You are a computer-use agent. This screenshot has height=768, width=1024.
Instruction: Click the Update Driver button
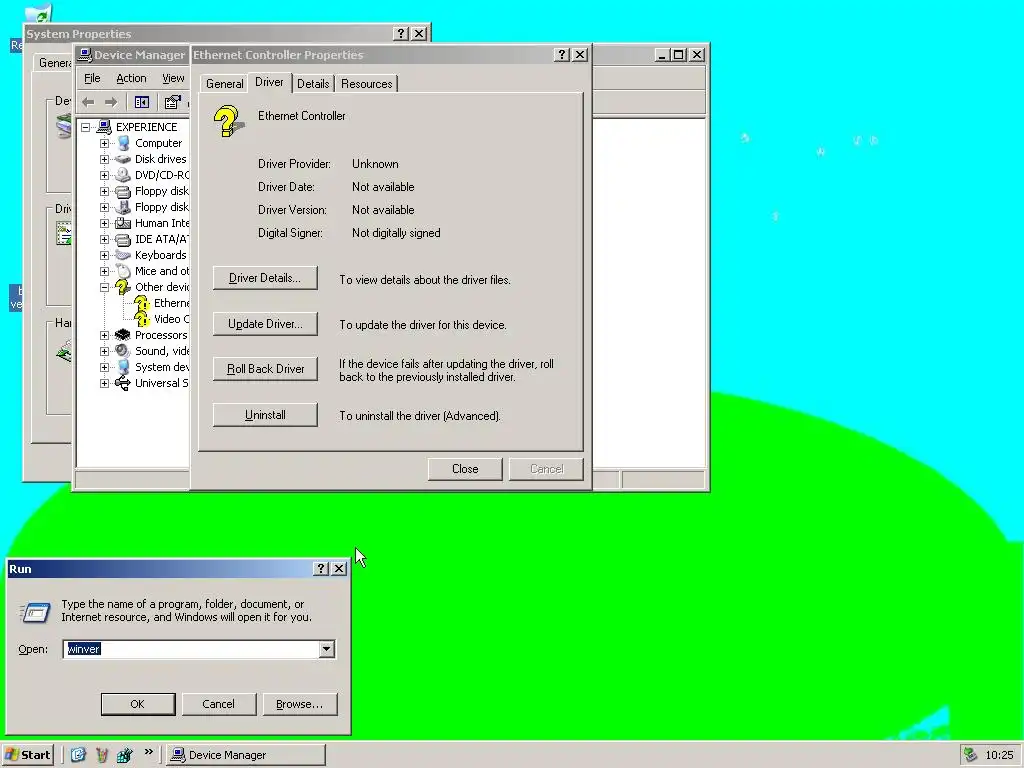265,324
